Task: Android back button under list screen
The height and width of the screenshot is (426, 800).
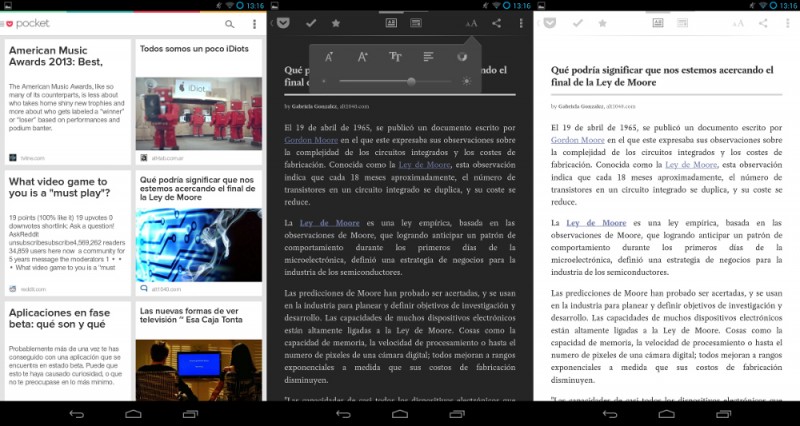Action: [x=77, y=414]
